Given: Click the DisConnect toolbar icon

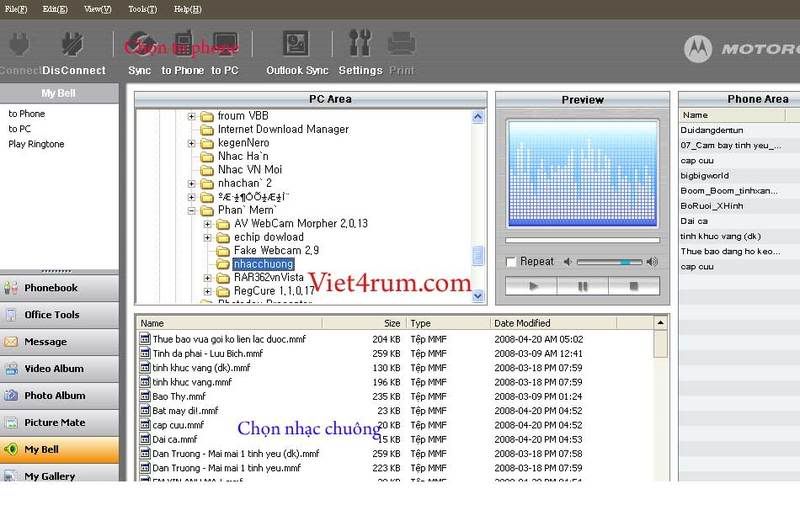Looking at the screenshot, I should 73,44.
